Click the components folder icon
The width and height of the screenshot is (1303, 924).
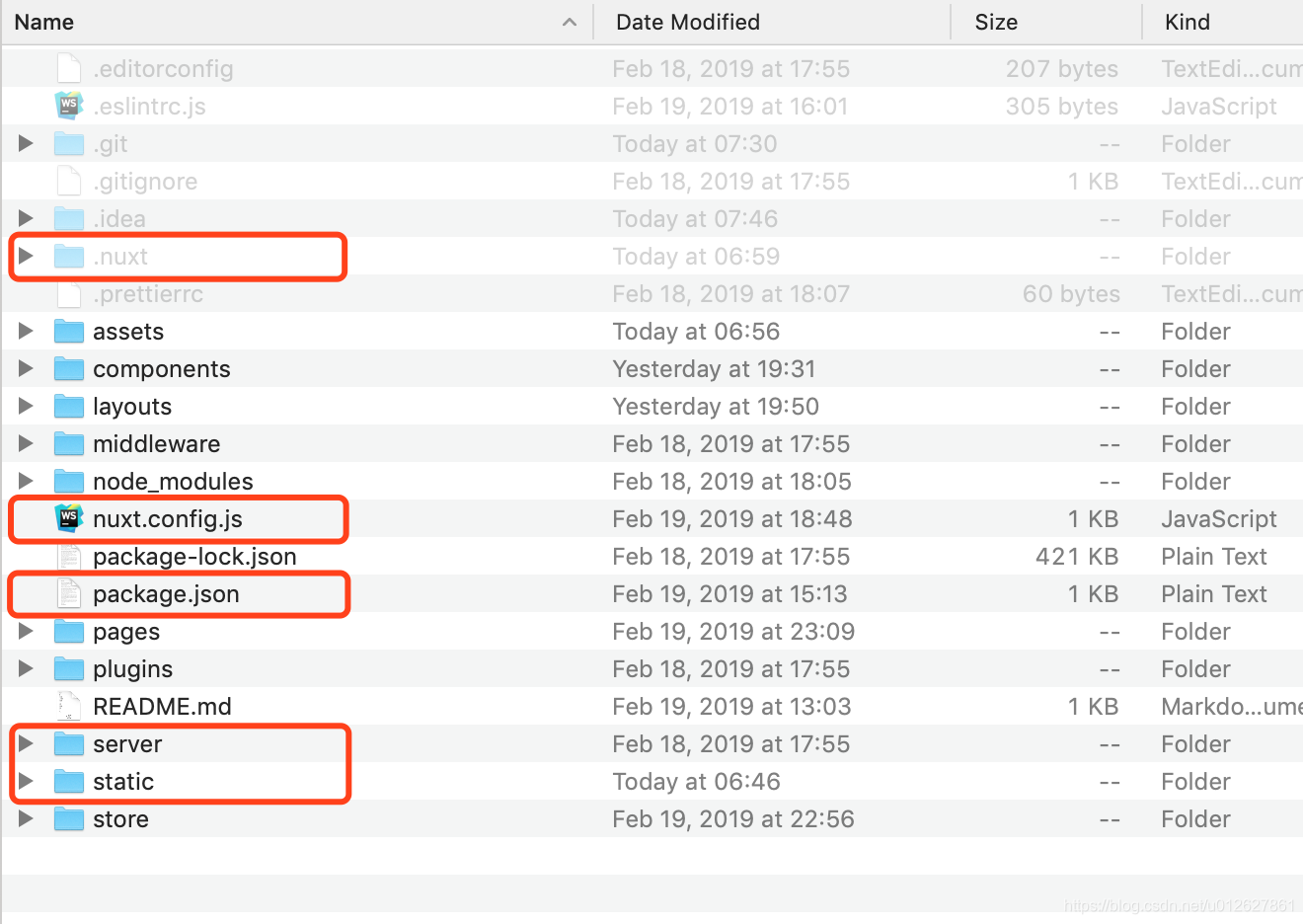click(68, 369)
